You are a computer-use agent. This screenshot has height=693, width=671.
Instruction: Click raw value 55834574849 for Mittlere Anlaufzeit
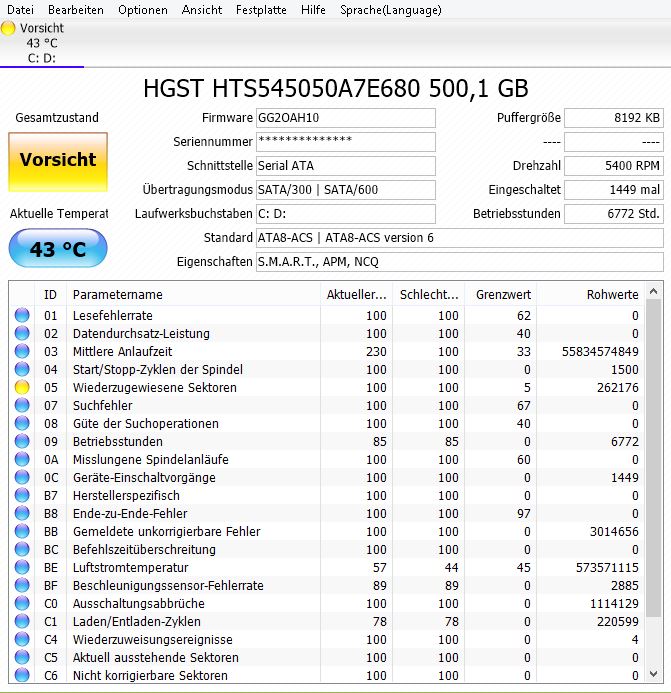coord(600,352)
